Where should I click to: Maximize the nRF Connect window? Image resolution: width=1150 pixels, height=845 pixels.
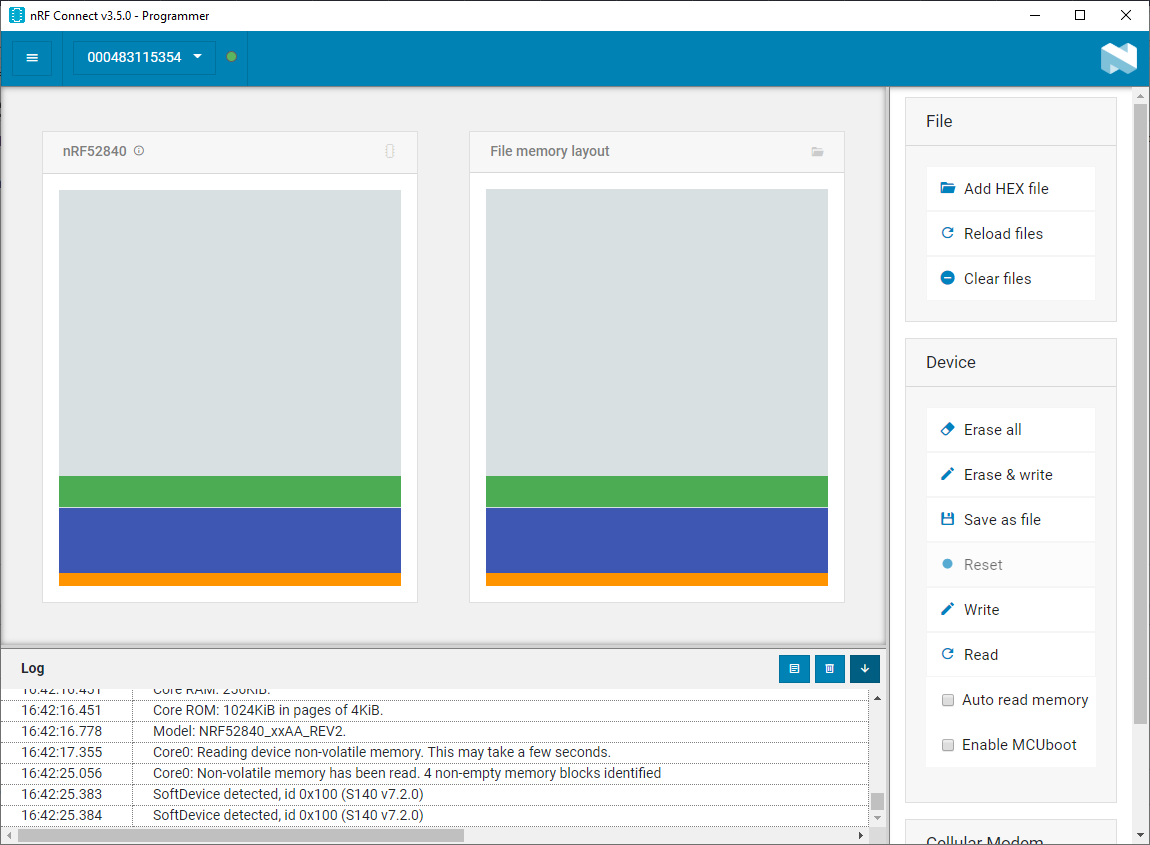(x=1080, y=15)
